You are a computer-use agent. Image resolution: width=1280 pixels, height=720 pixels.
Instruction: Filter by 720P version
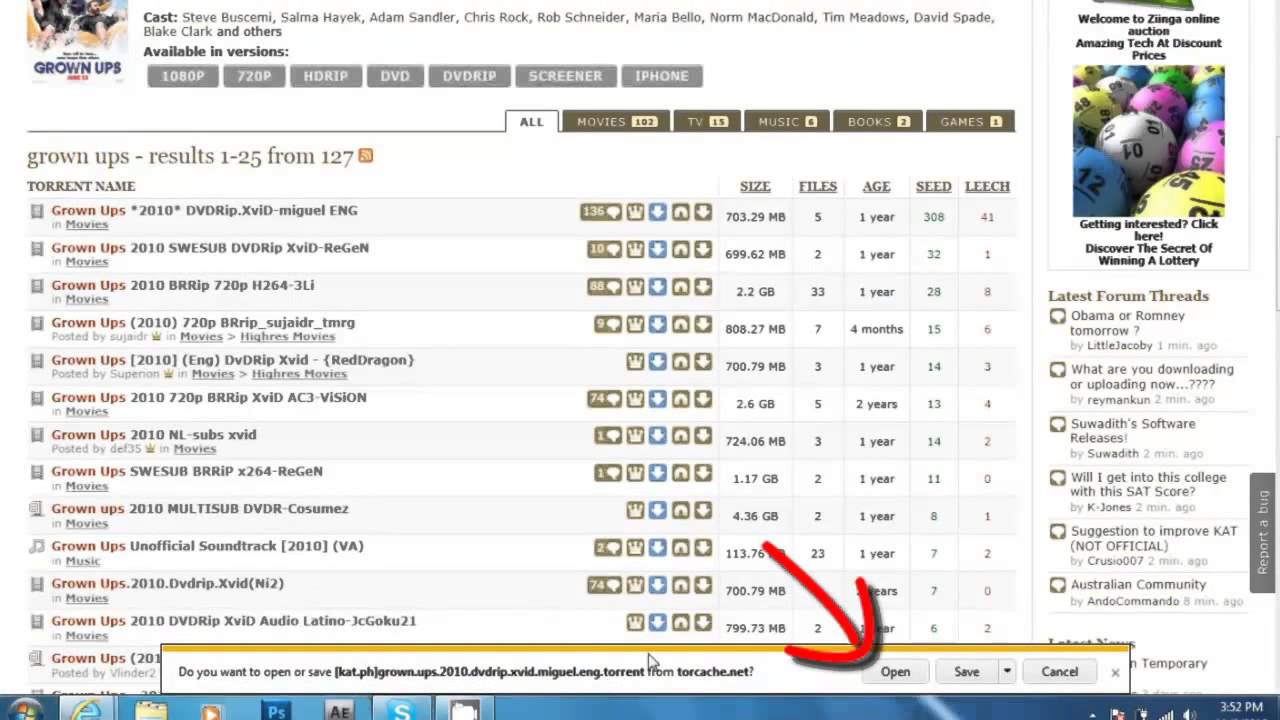(254, 76)
